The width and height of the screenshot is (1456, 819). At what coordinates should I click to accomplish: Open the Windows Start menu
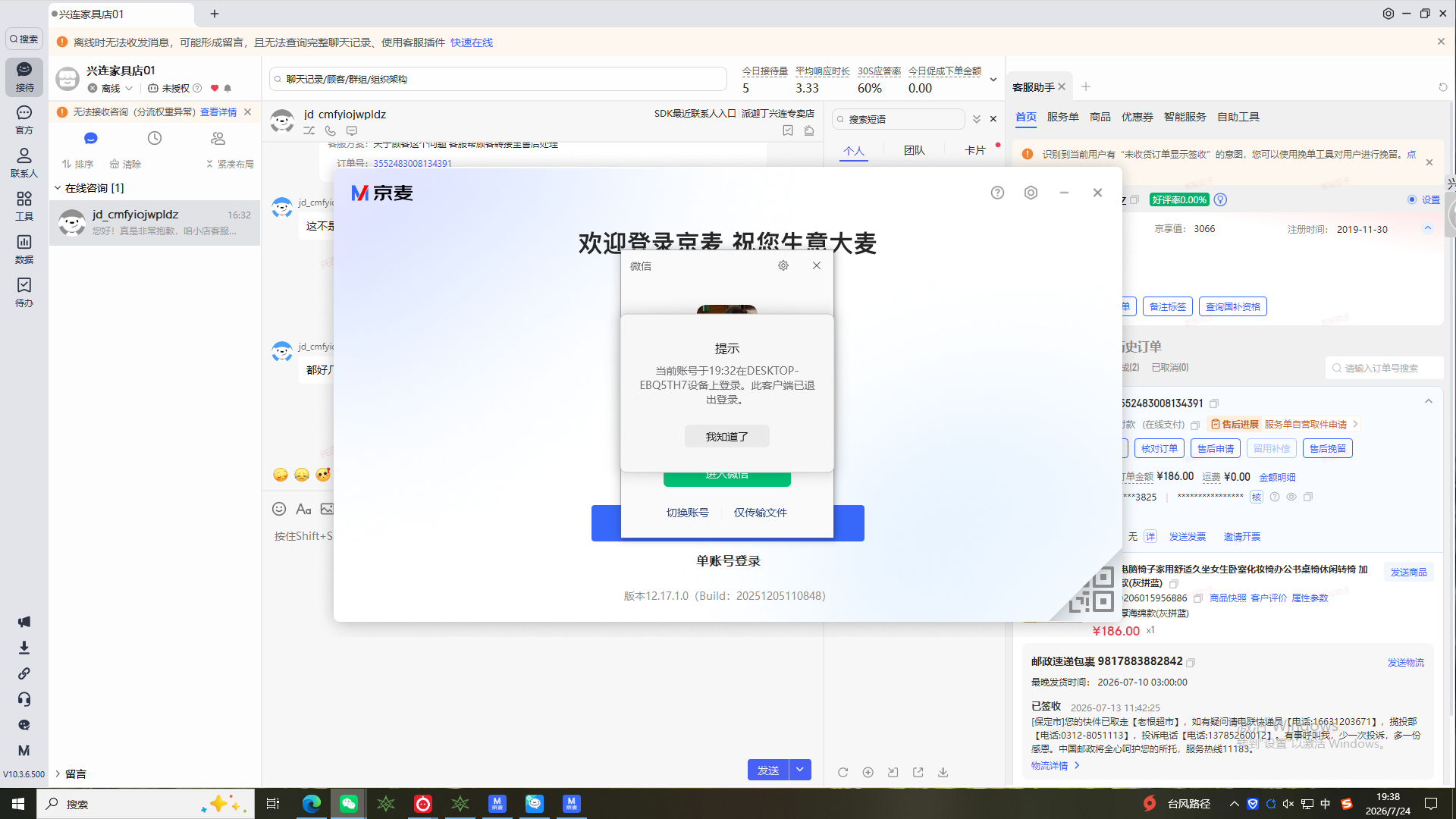click(18, 804)
